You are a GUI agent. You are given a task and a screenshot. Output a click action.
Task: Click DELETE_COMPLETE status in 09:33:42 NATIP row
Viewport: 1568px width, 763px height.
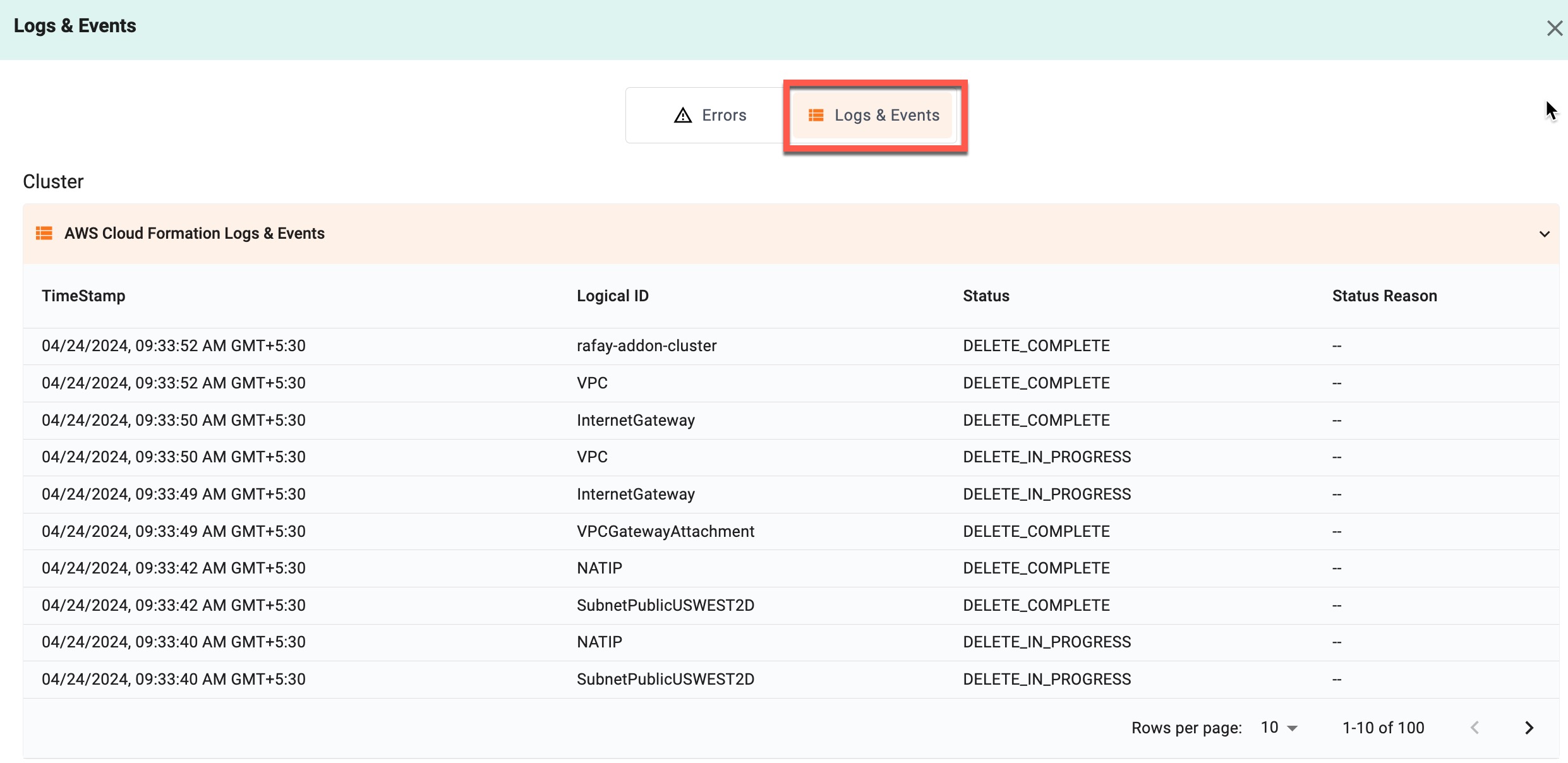[x=1036, y=568]
